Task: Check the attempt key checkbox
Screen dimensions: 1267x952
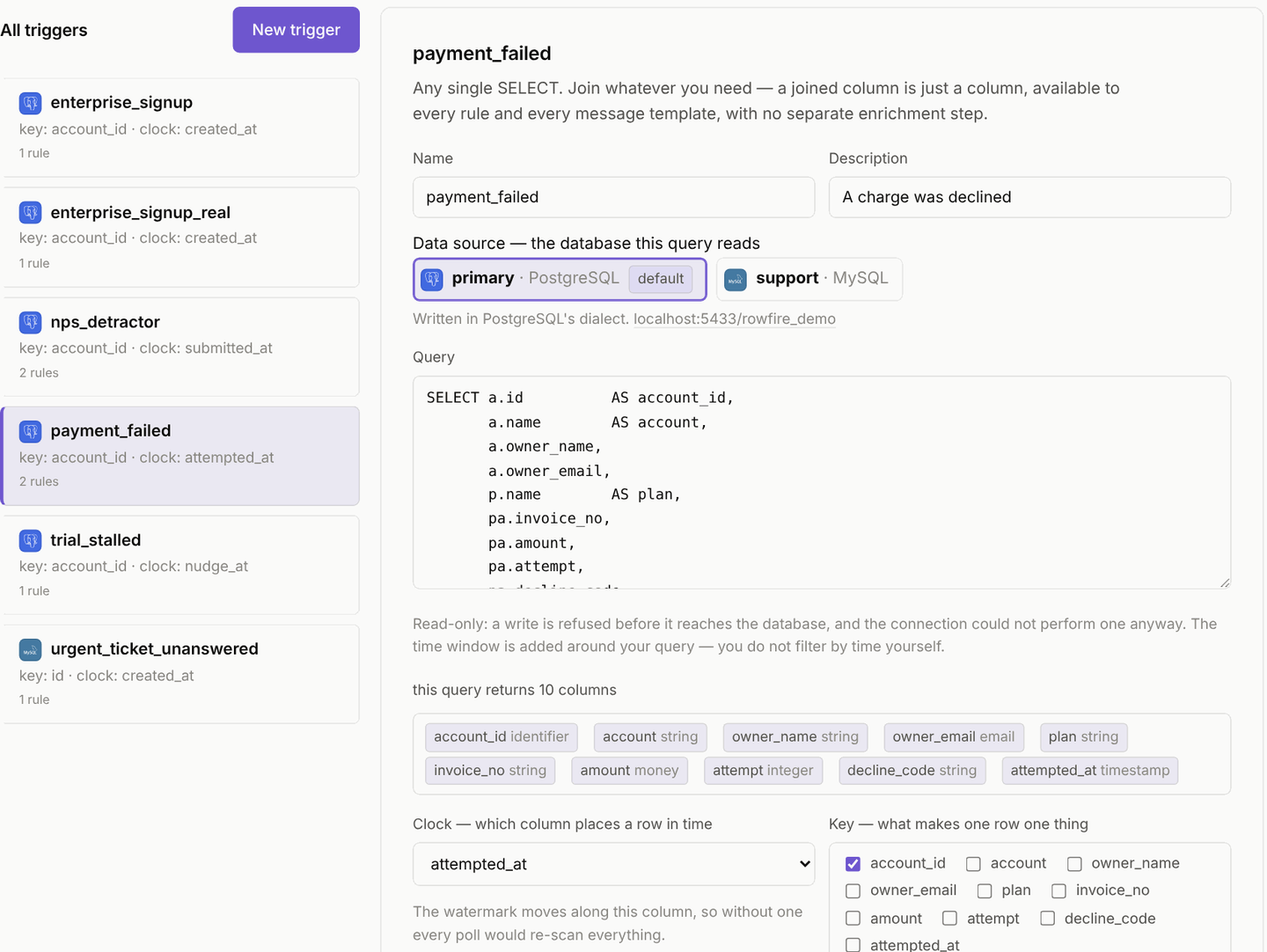Action: (949, 919)
